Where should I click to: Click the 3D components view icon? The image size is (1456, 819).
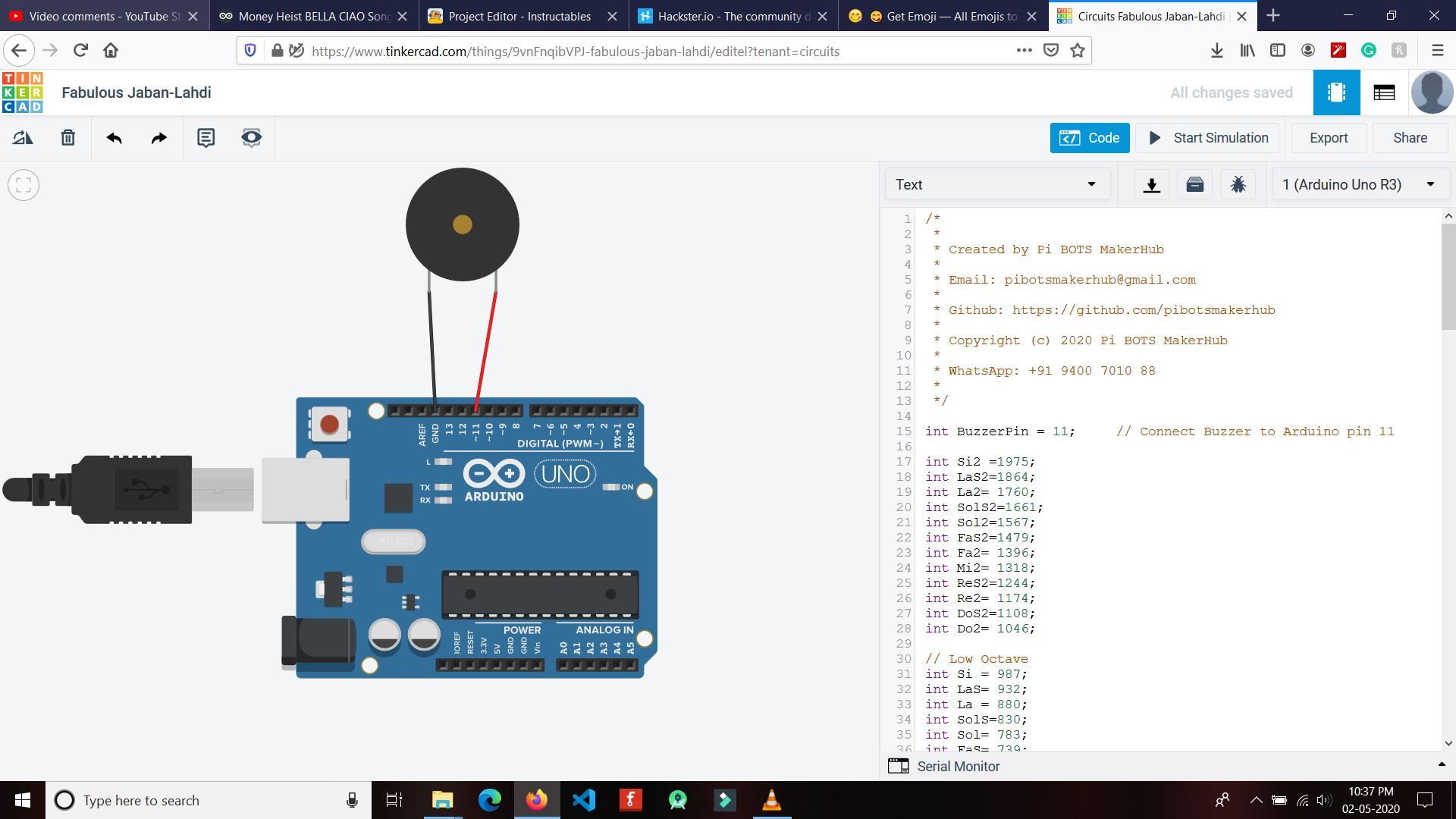(1337, 92)
